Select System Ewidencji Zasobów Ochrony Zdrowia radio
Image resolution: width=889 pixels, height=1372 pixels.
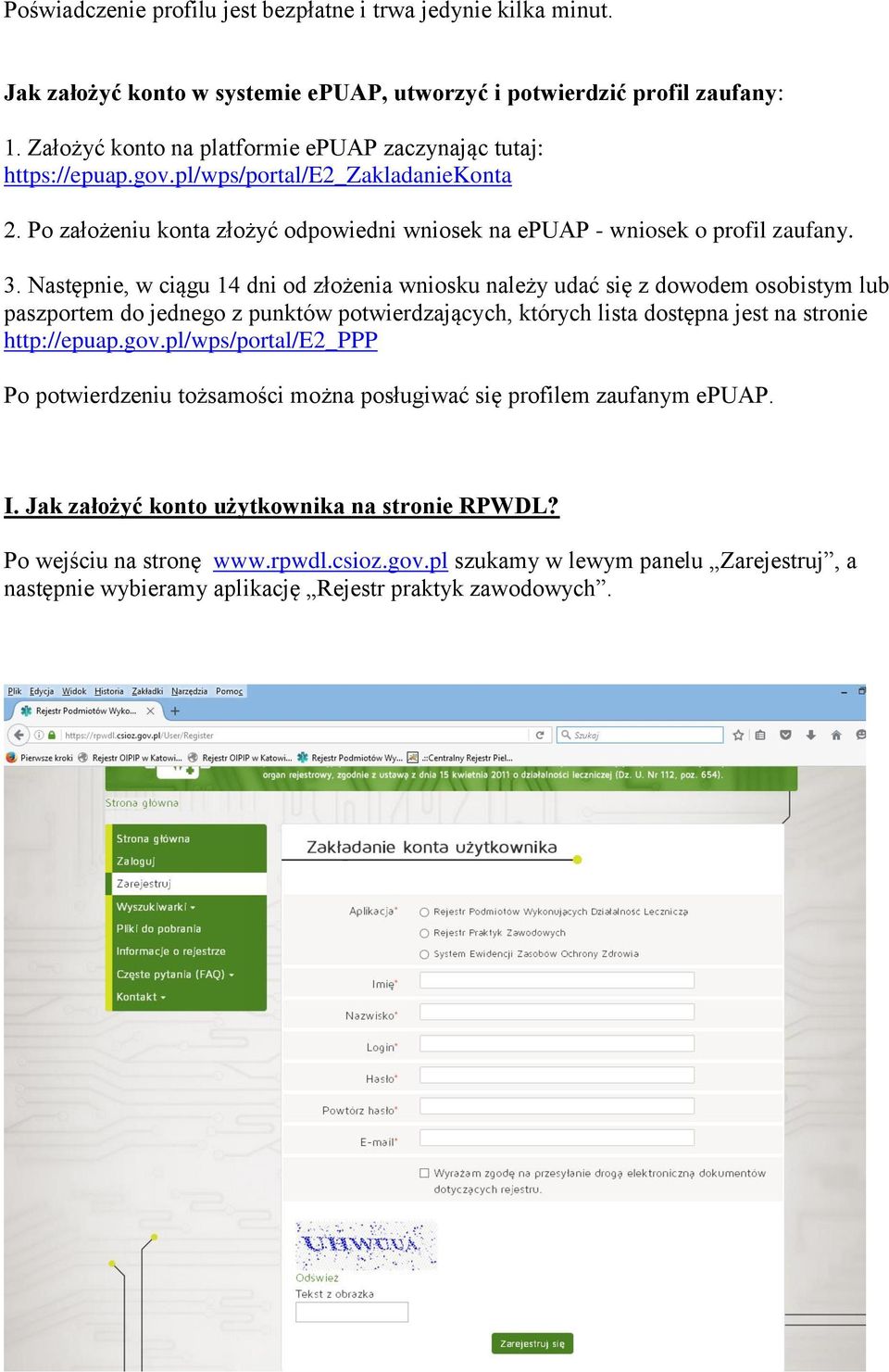click(x=425, y=954)
